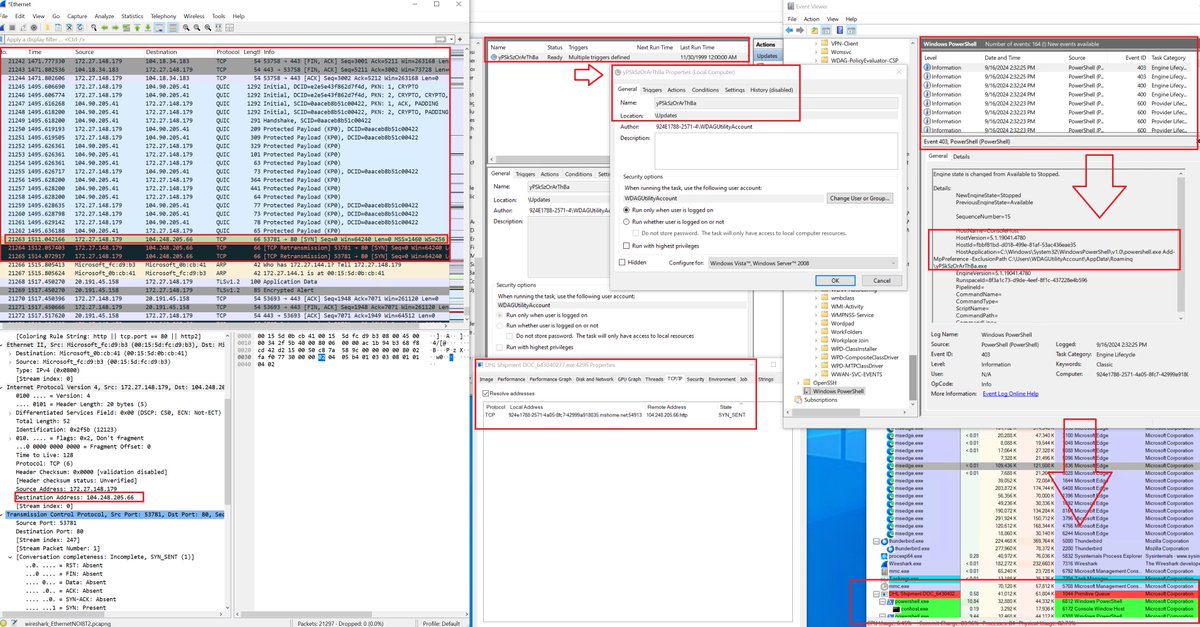Click the Wireshark save capture file icon
The height and width of the screenshot is (627, 1200).
58,28
